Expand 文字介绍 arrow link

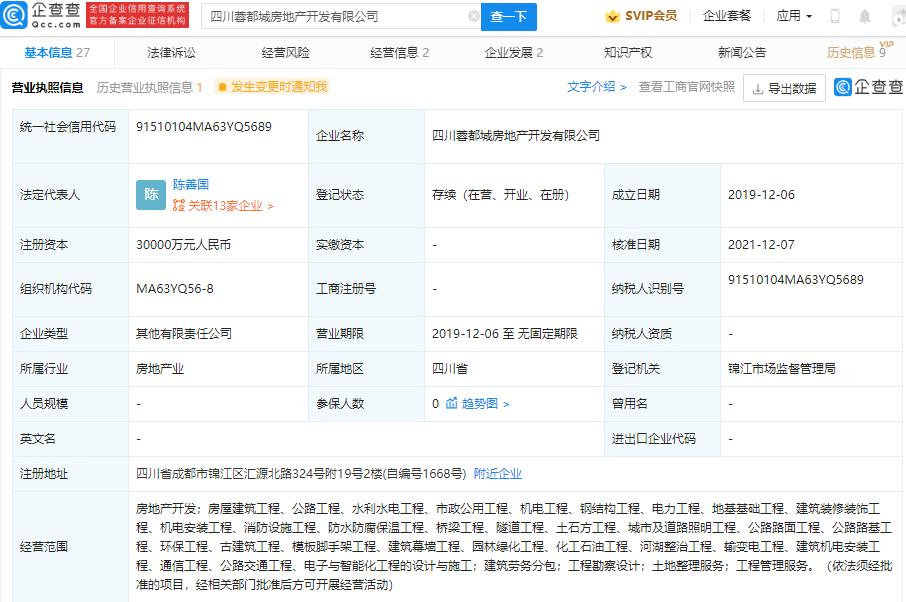597,87
